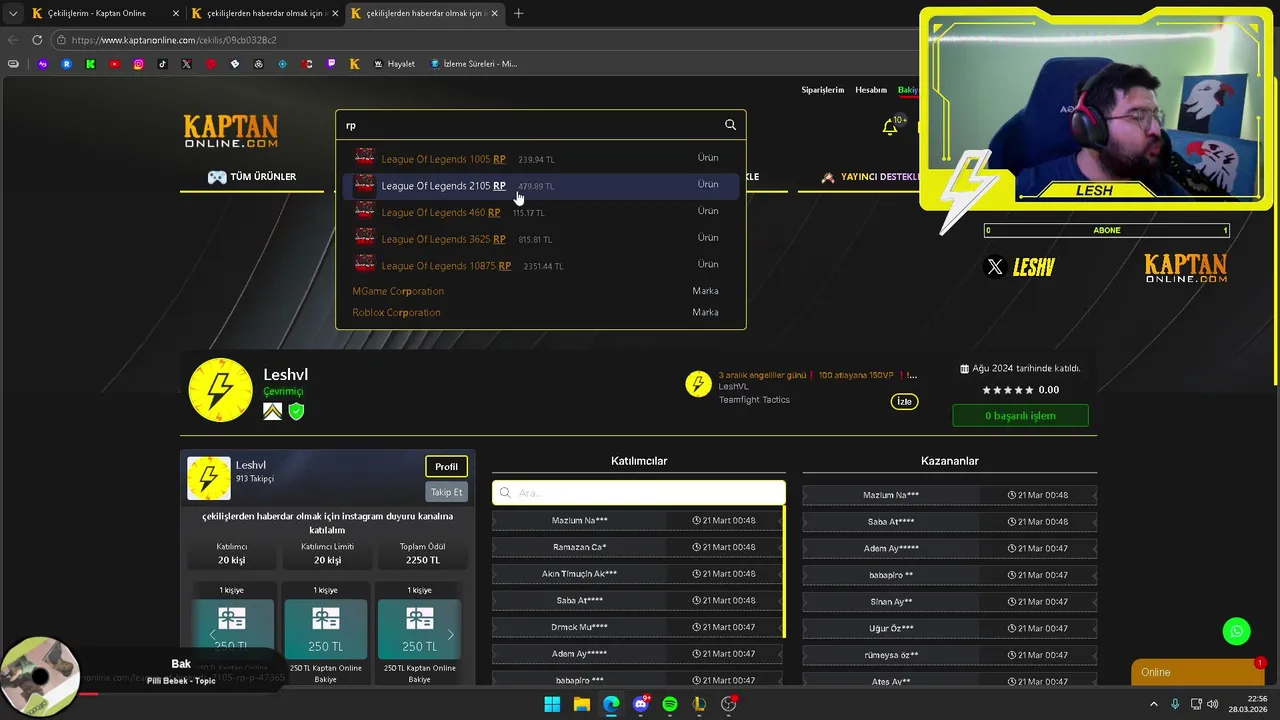
Task: Click the 0 başarılı işlem button
Action: click(x=1020, y=416)
